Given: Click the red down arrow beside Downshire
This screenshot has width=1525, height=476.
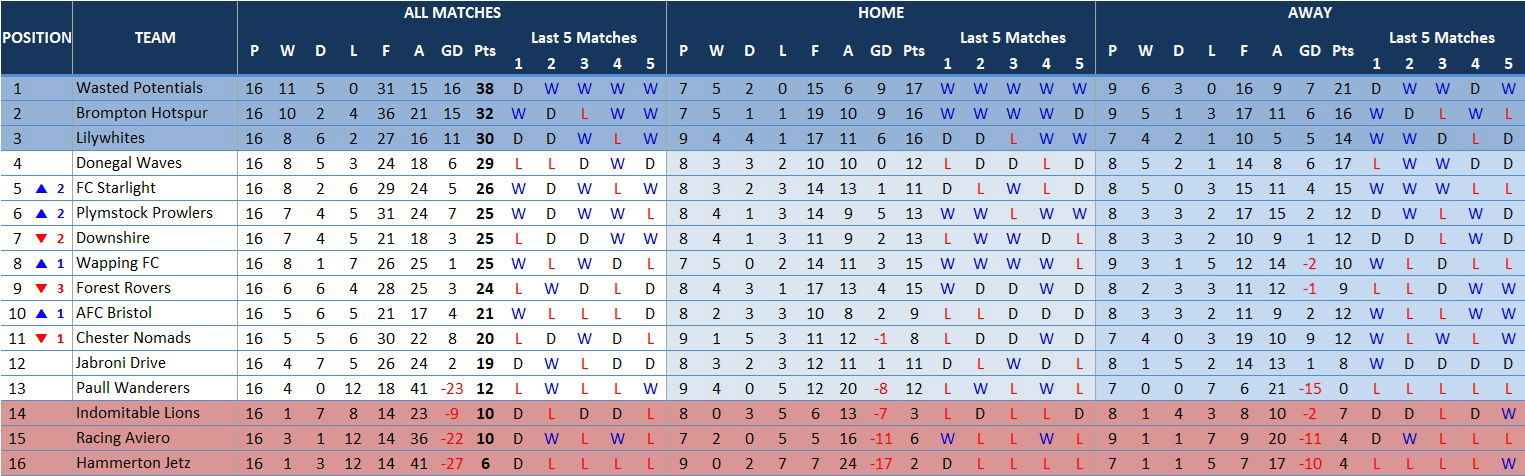Looking at the screenshot, I should coord(41,238).
